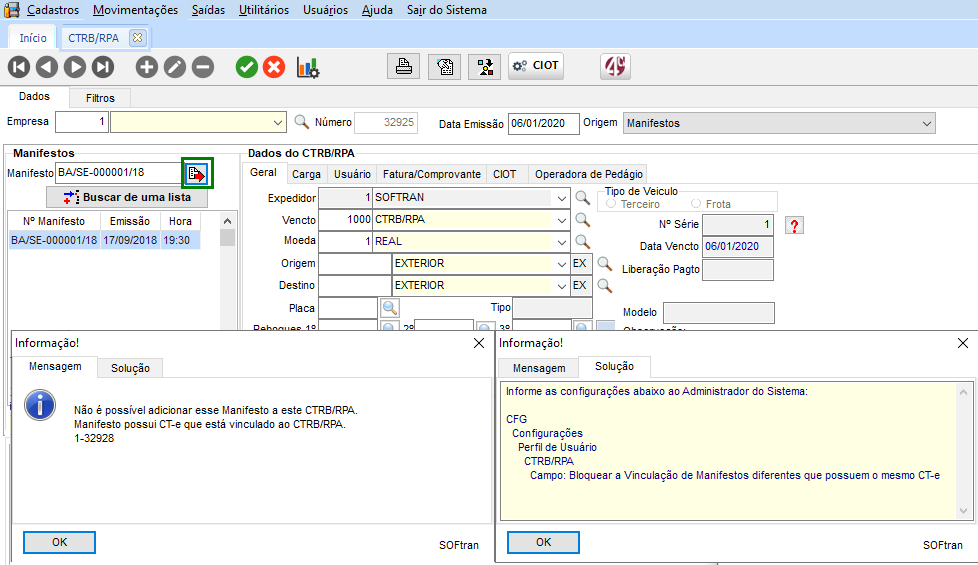Click the printer icon in toolbar
Image resolution: width=978 pixels, height=565 pixels.
coord(403,67)
